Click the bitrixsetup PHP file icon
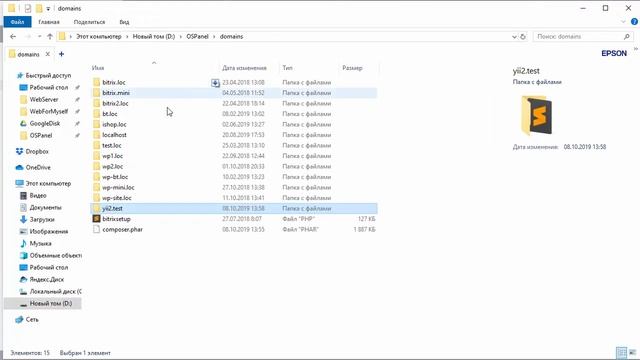Viewport: 640px width, 360px height. click(96, 219)
